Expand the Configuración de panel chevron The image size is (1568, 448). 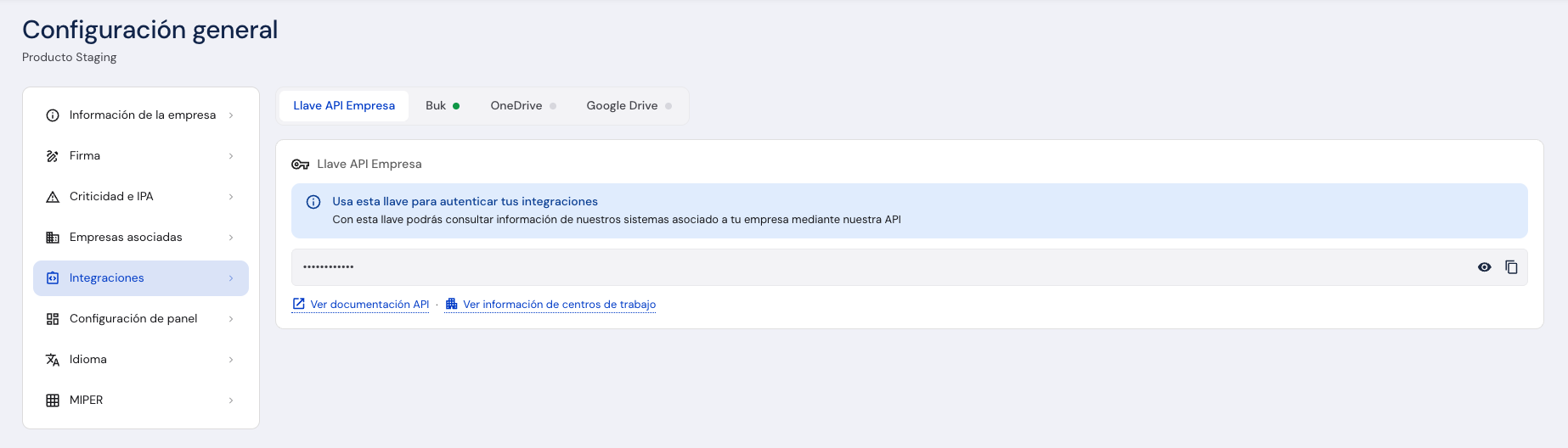point(231,319)
